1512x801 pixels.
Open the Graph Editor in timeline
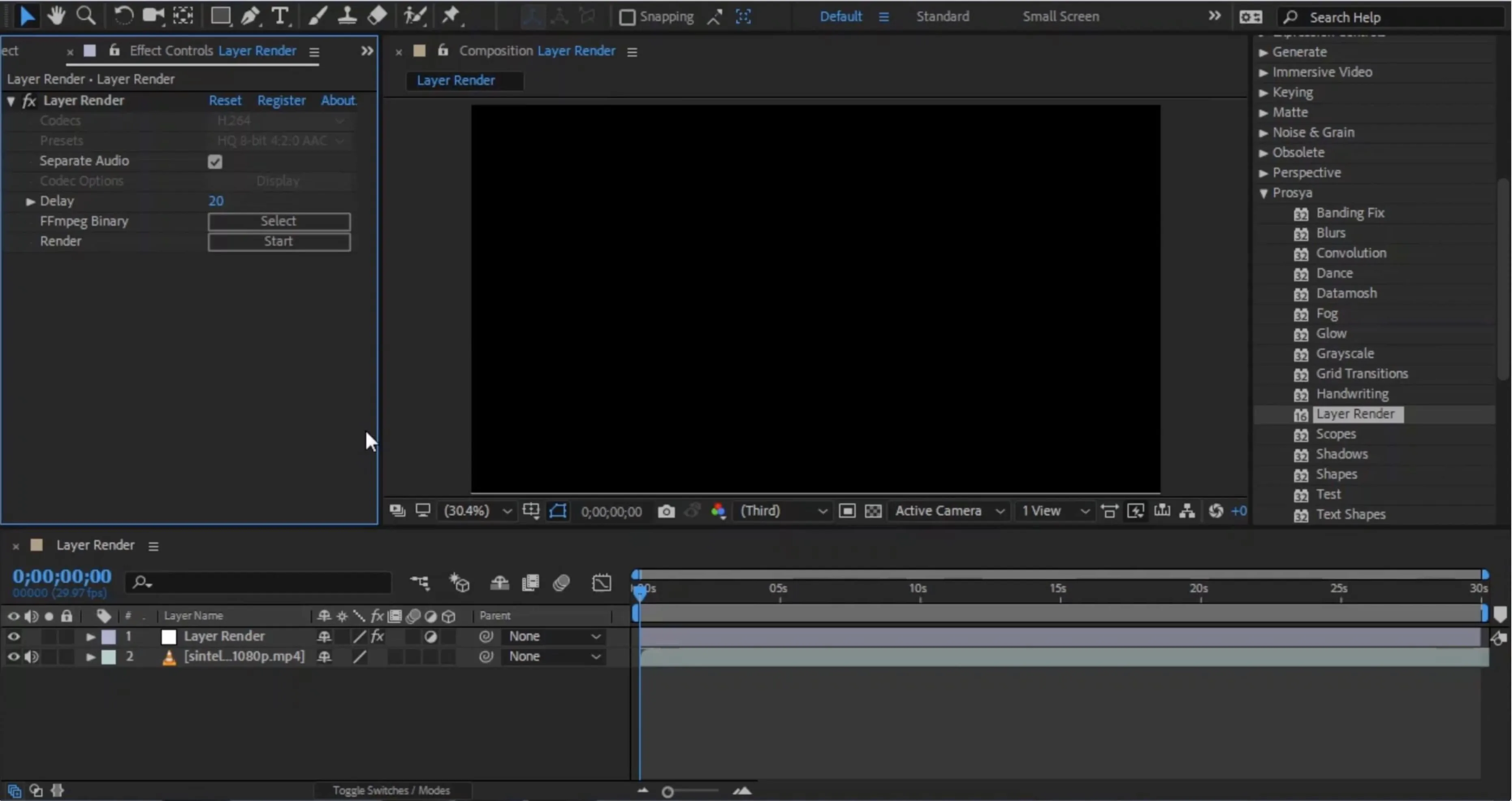(x=602, y=582)
